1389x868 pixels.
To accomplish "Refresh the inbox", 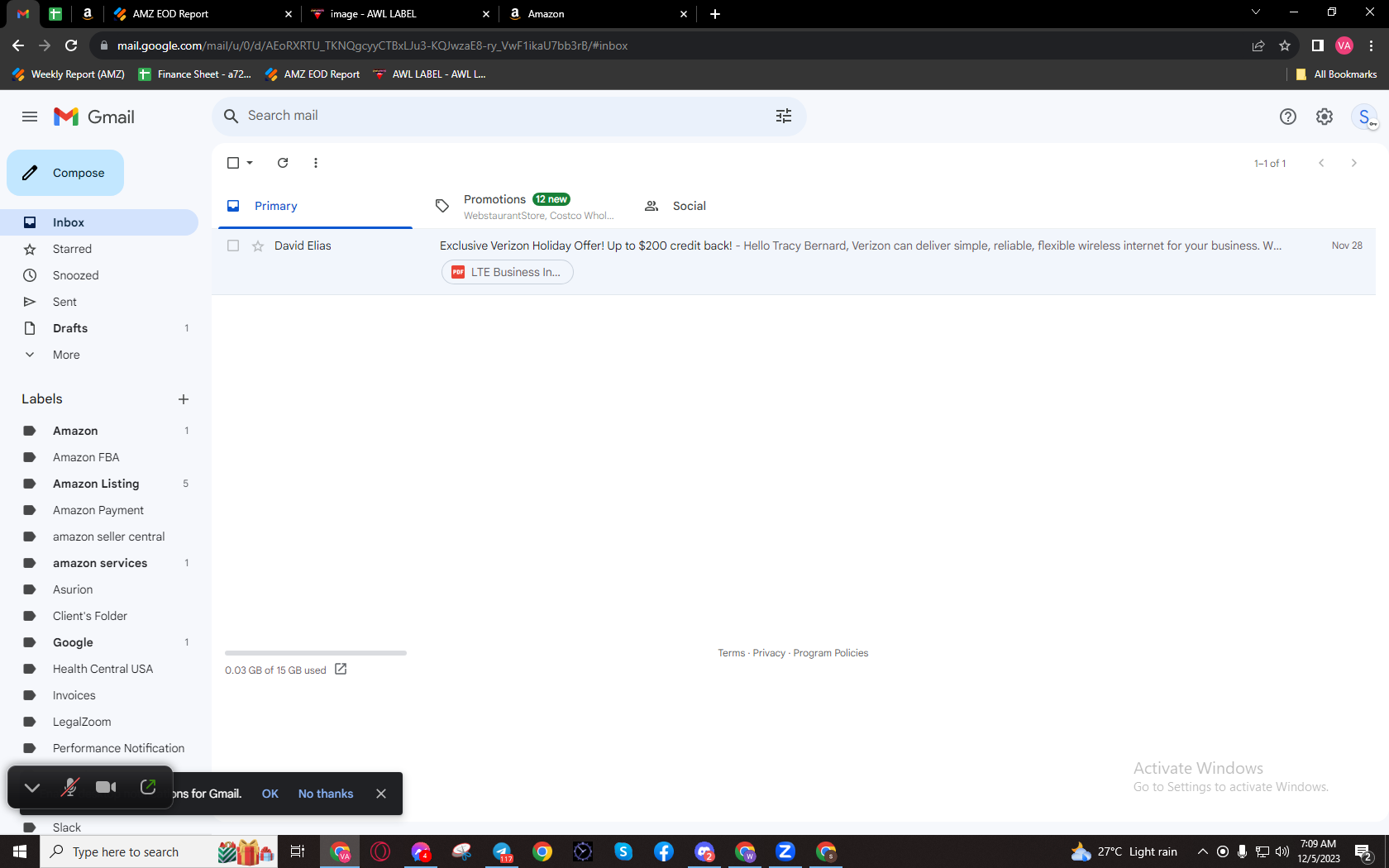I will tap(283, 163).
